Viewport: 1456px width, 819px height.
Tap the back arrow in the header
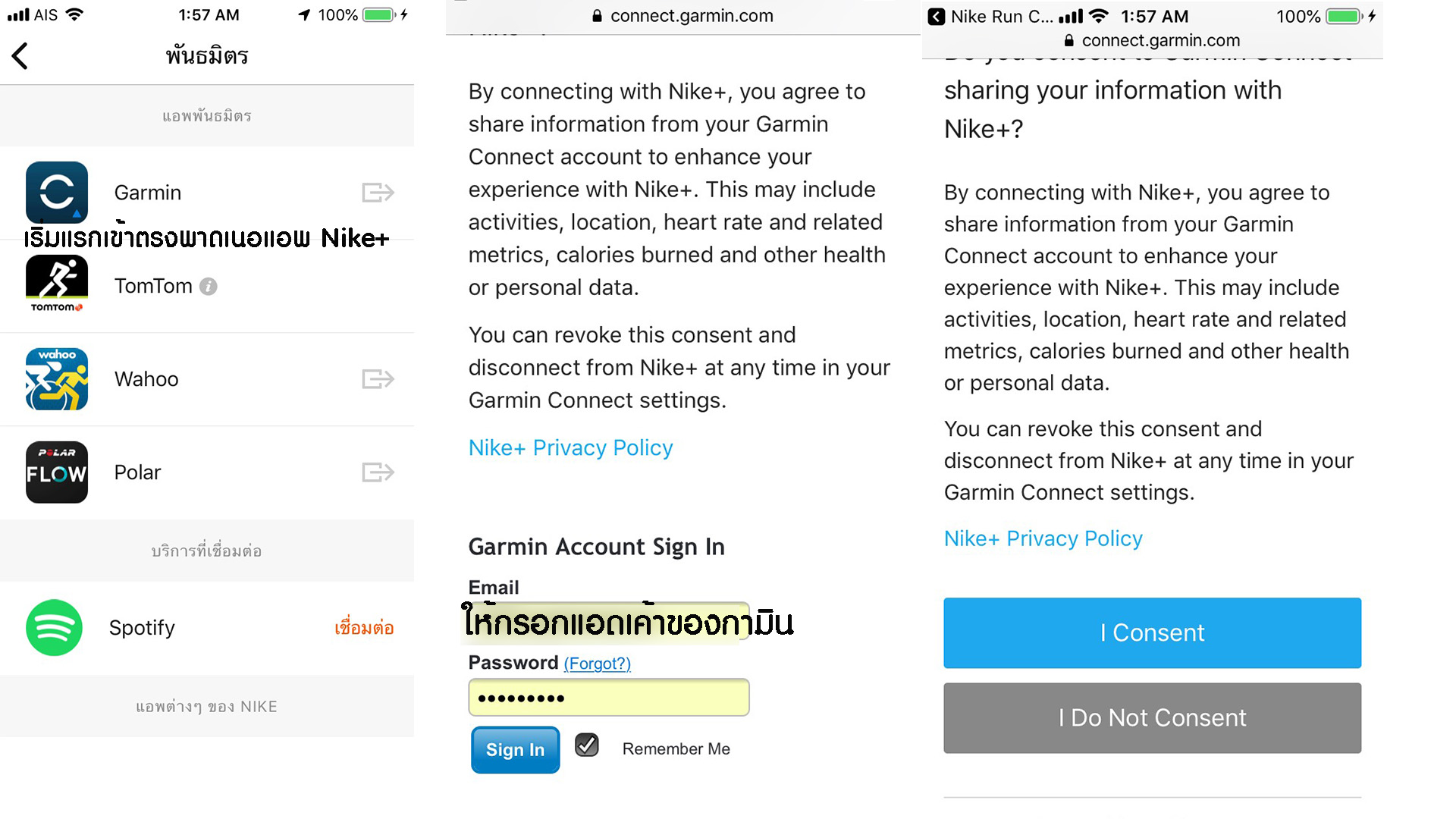(20, 55)
